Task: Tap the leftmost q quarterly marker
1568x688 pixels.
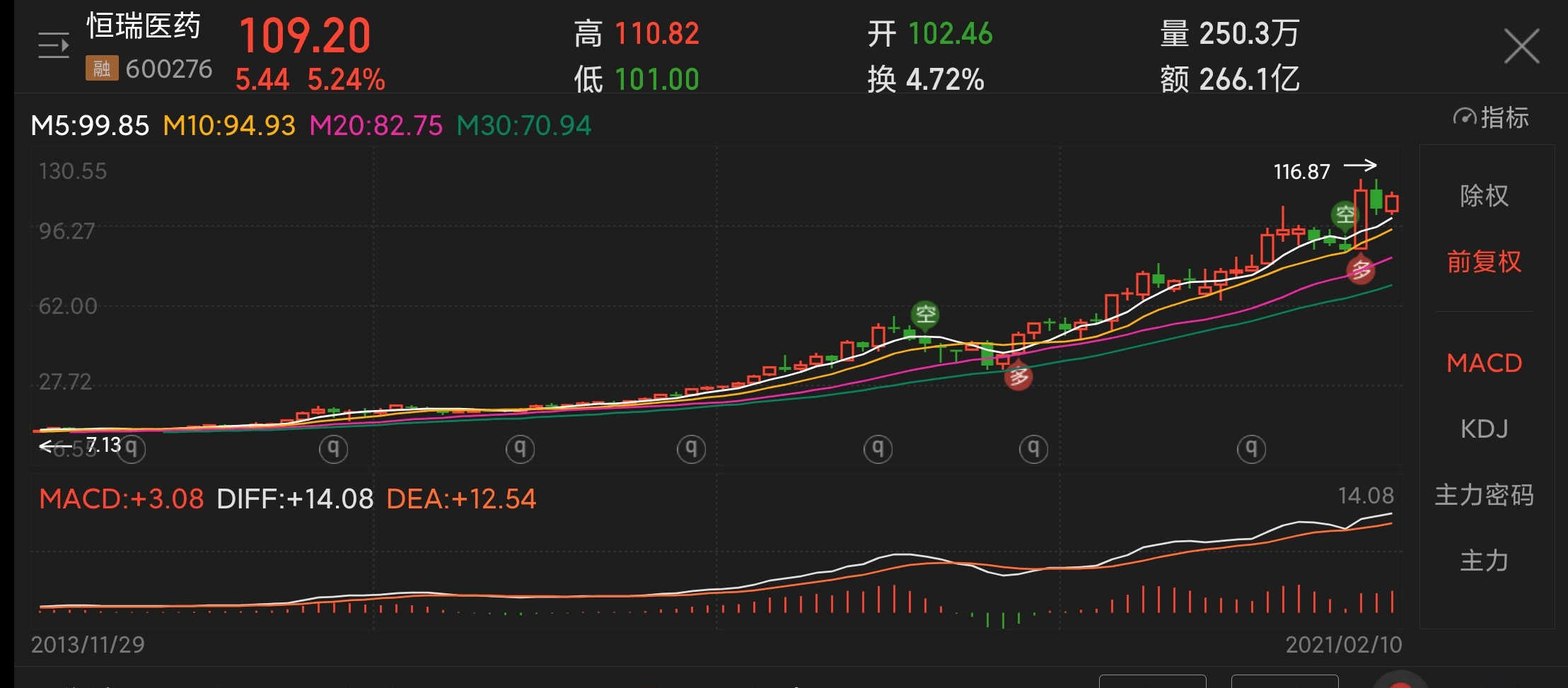Action: tap(132, 449)
